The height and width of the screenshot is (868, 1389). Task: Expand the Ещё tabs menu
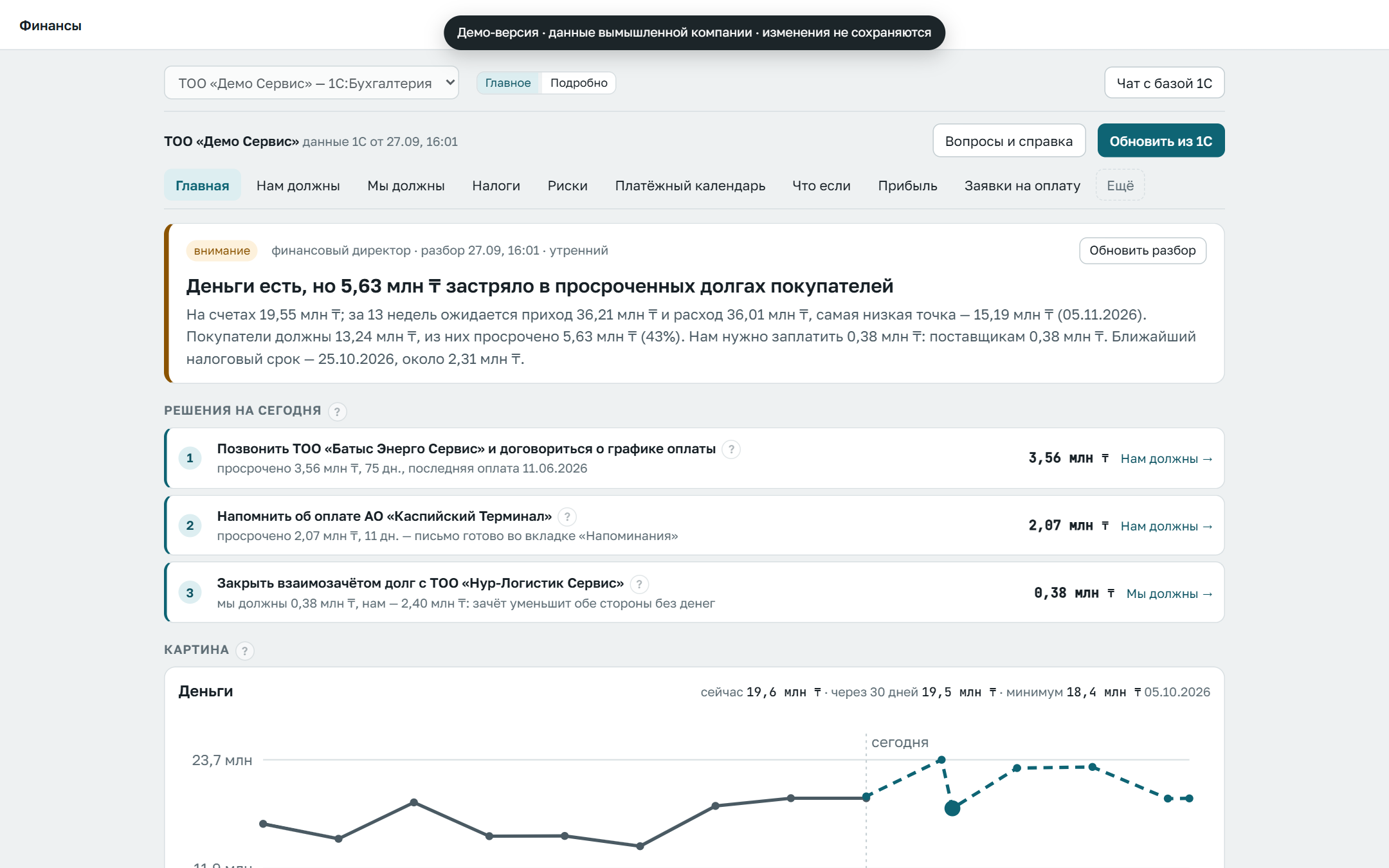tap(1120, 186)
